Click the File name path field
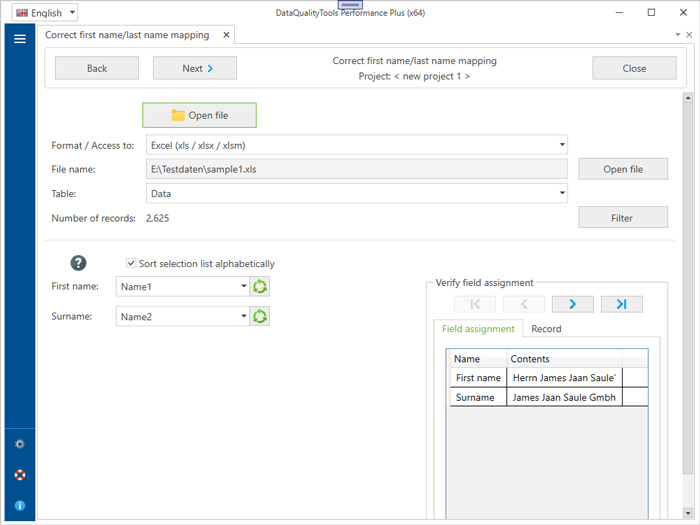This screenshot has width=700, height=525. click(356, 169)
